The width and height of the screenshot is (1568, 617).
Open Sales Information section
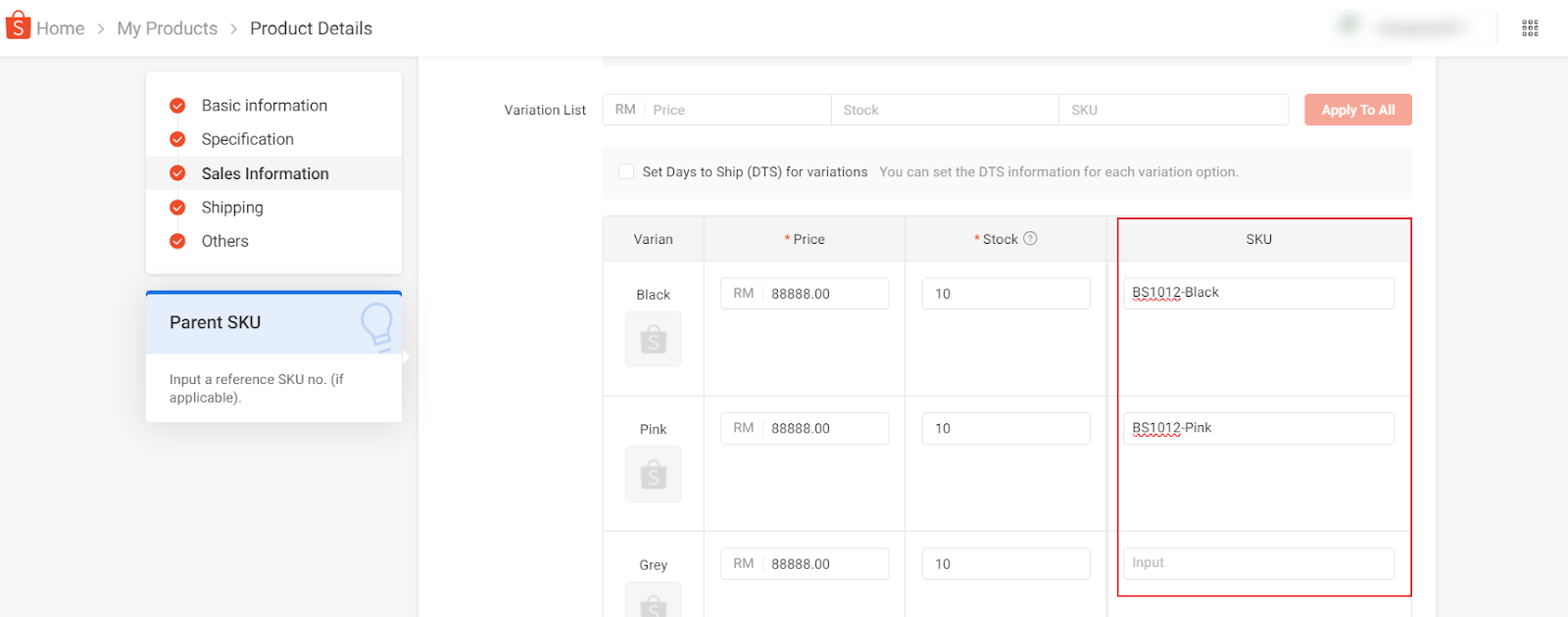point(265,173)
